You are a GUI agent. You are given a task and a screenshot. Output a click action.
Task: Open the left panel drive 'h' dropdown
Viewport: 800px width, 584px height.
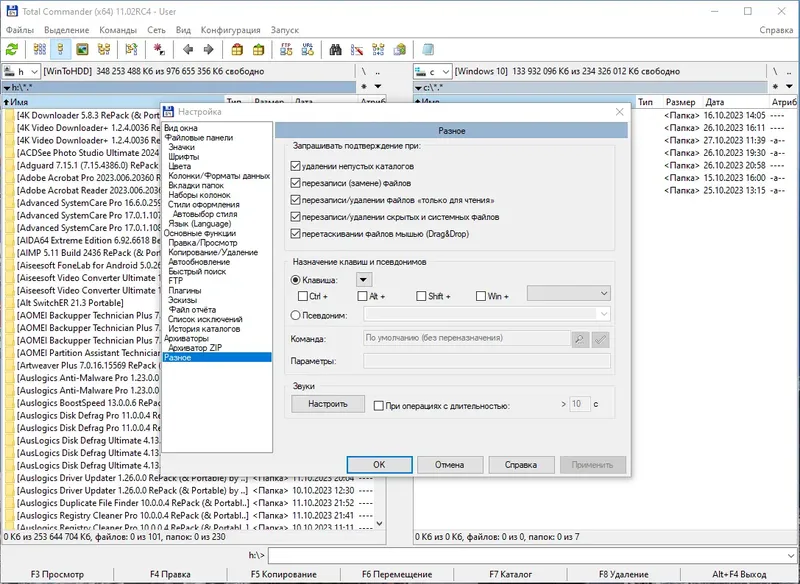[21, 71]
